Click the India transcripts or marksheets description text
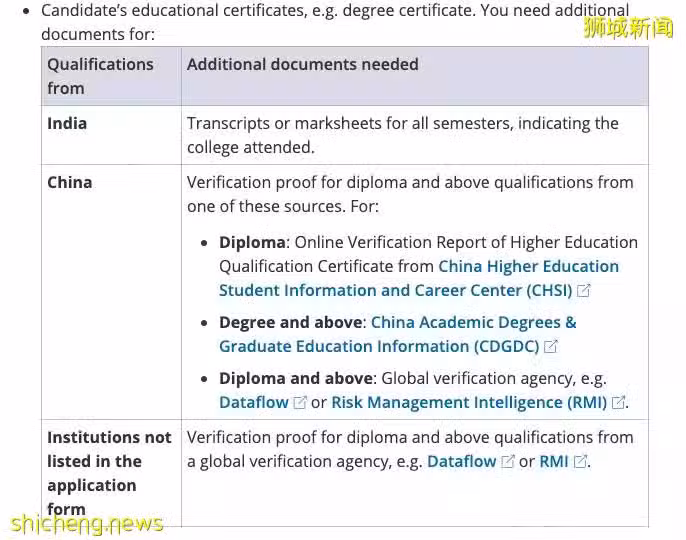Viewport: 686px width, 540px height. (x=402, y=135)
